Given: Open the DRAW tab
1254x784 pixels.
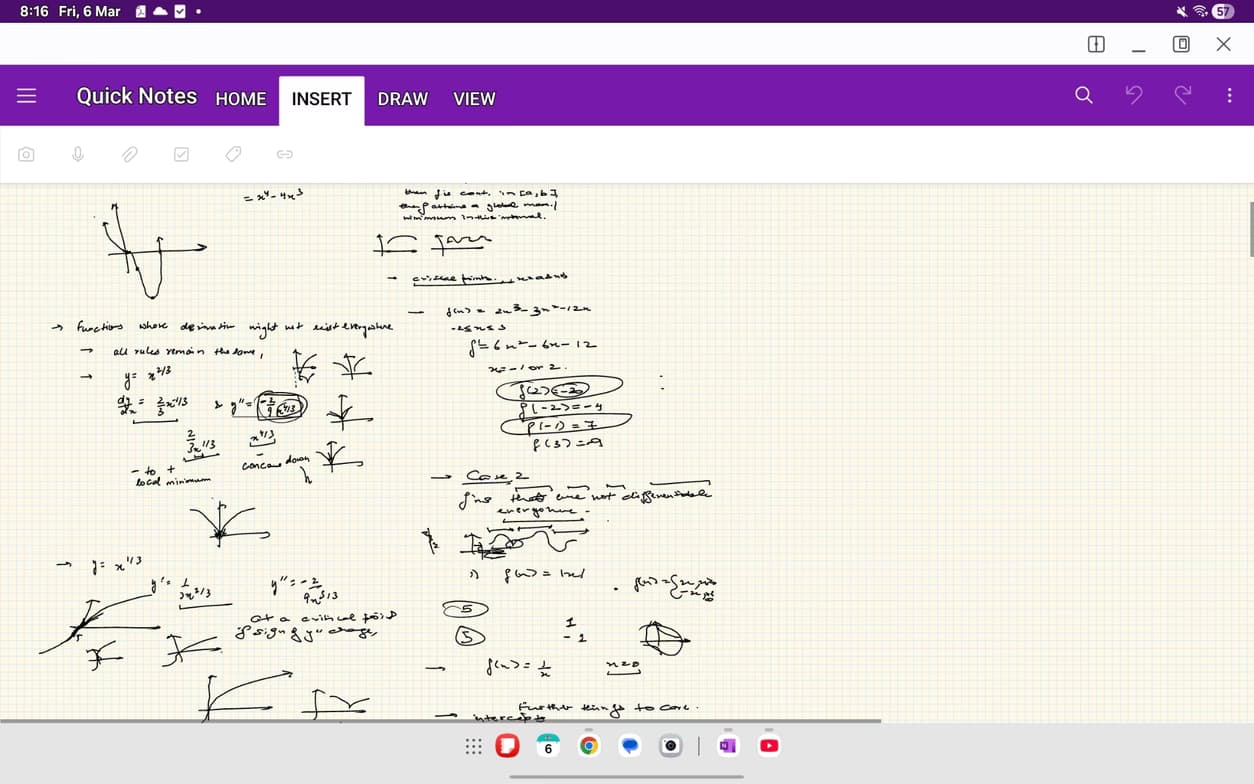Looking at the screenshot, I should 402,99.
